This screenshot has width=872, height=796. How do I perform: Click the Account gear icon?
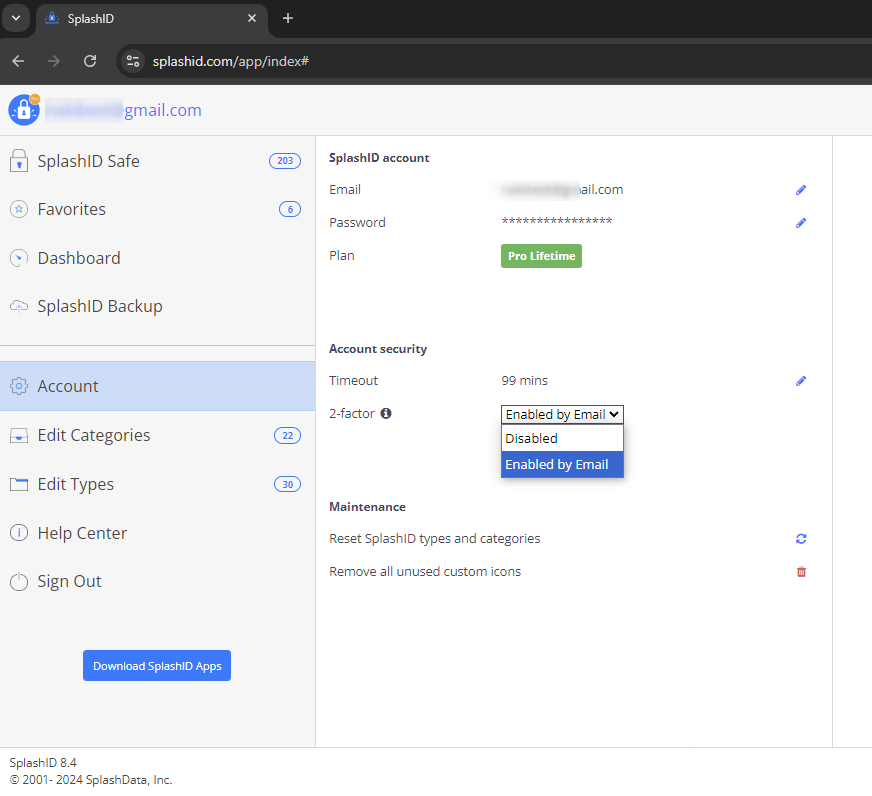click(x=19, y=386)
